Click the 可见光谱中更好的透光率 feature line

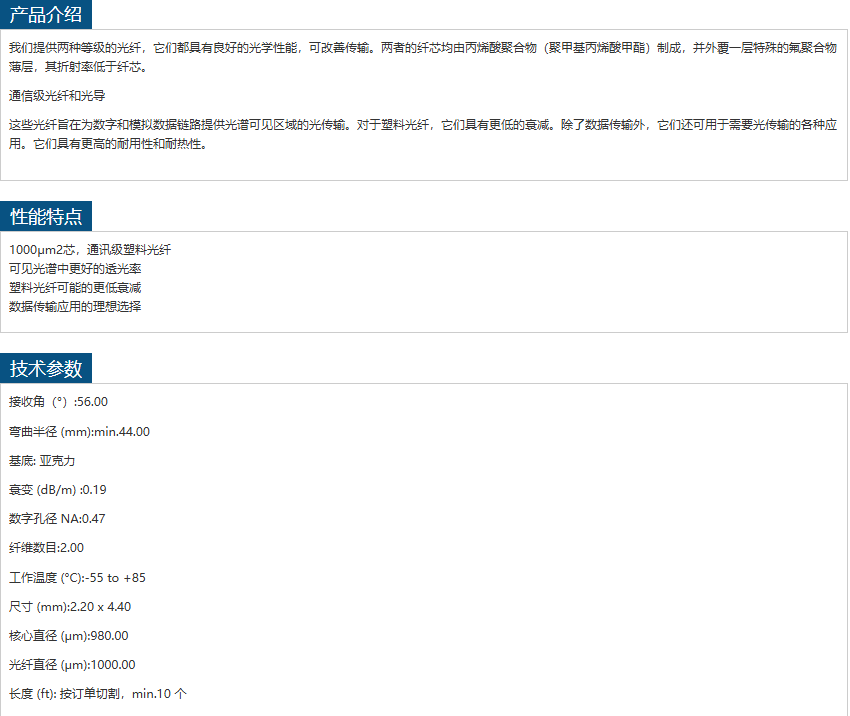(x=75, y=269)
